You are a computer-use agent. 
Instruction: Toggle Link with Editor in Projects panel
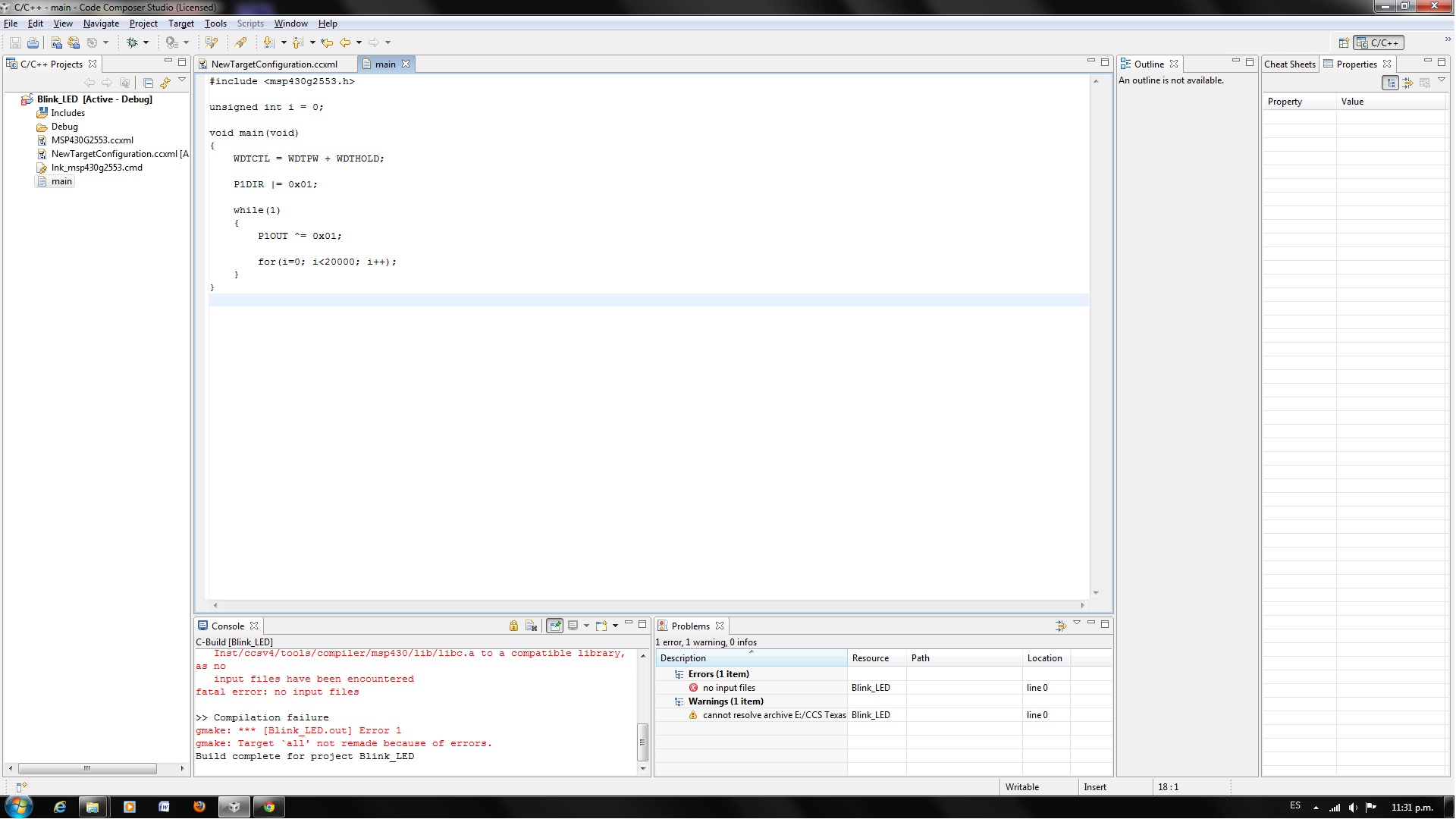165,83
